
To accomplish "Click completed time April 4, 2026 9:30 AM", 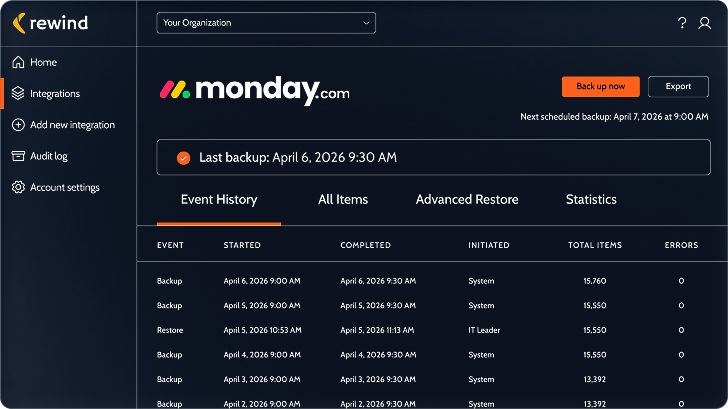I will (378, 355).
